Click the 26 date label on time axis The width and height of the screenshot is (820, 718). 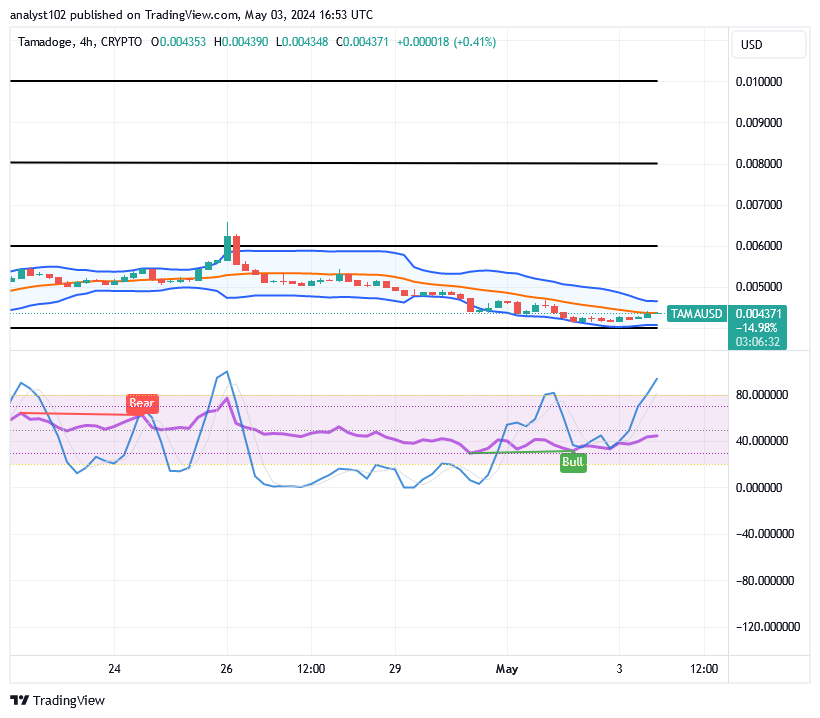click(226, 669)
